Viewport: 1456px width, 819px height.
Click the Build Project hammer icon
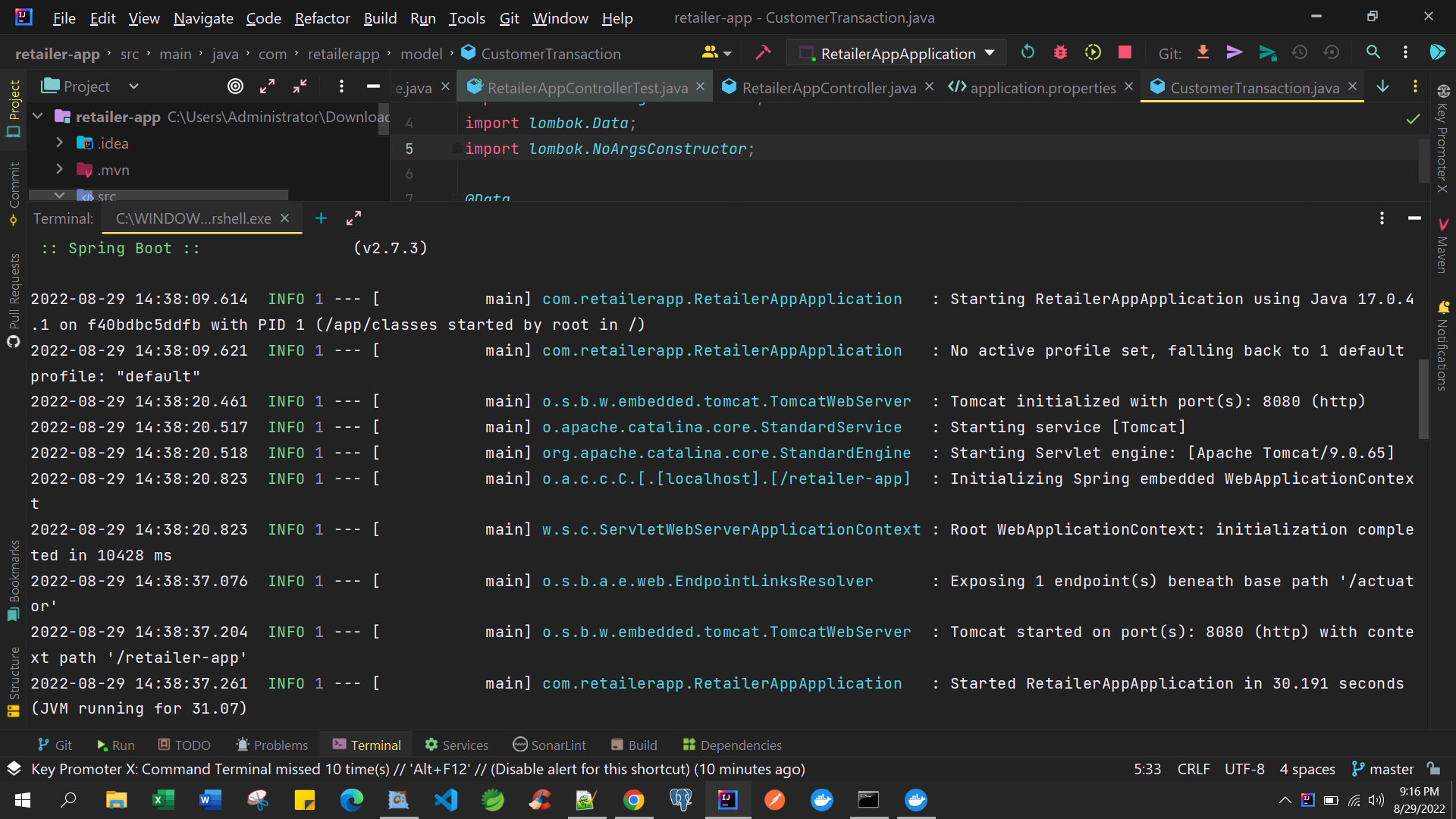coord(763,52)
